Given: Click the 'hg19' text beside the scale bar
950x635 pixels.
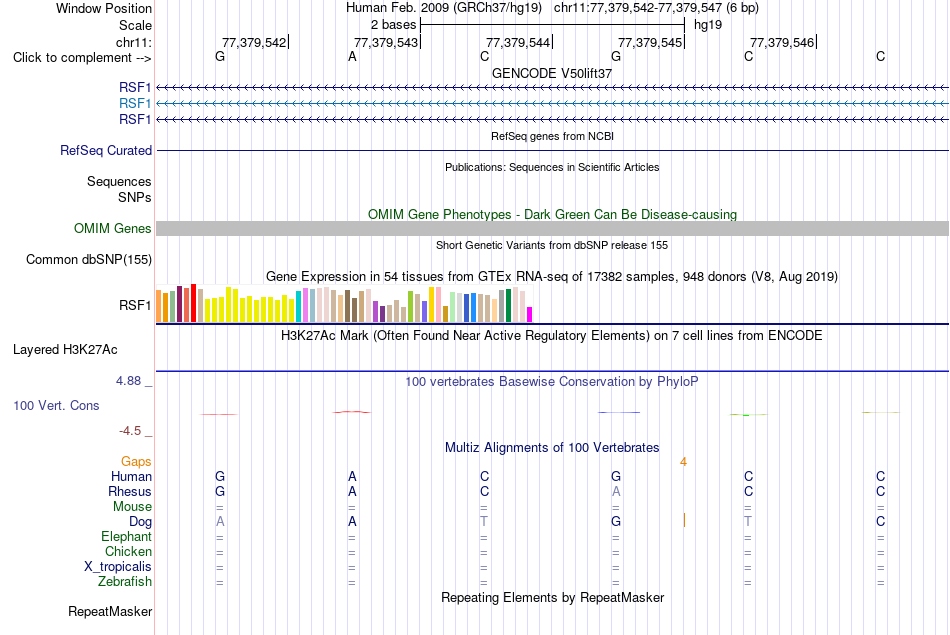Looking at the screenshot, I should point(708,25).
